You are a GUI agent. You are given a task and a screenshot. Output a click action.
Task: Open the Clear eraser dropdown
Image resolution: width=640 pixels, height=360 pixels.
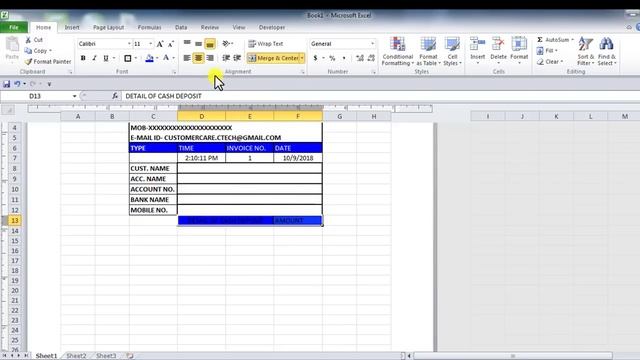pyautogui.click(x=549, y=62)
